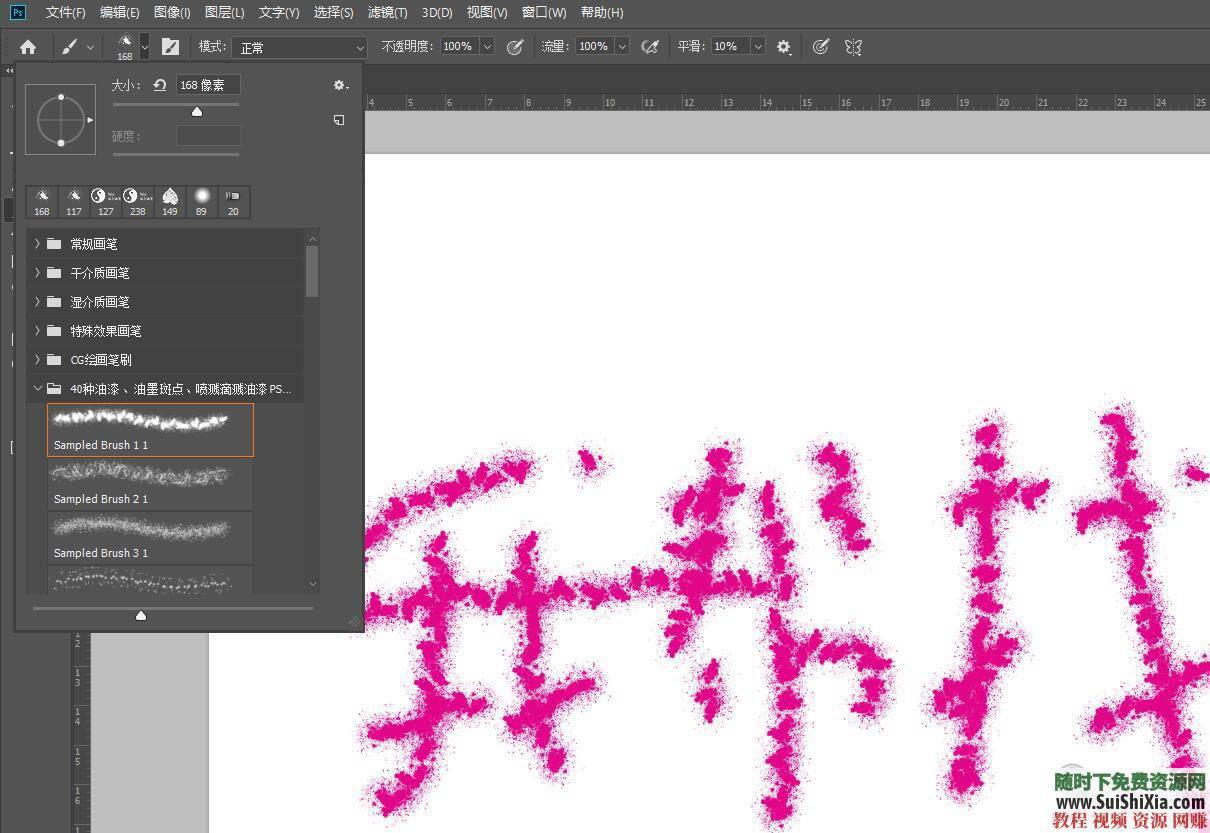Expand the CG绘画笔刷 folder
The height and width of the screenshot is (833, 1210).
coord(38,360)
